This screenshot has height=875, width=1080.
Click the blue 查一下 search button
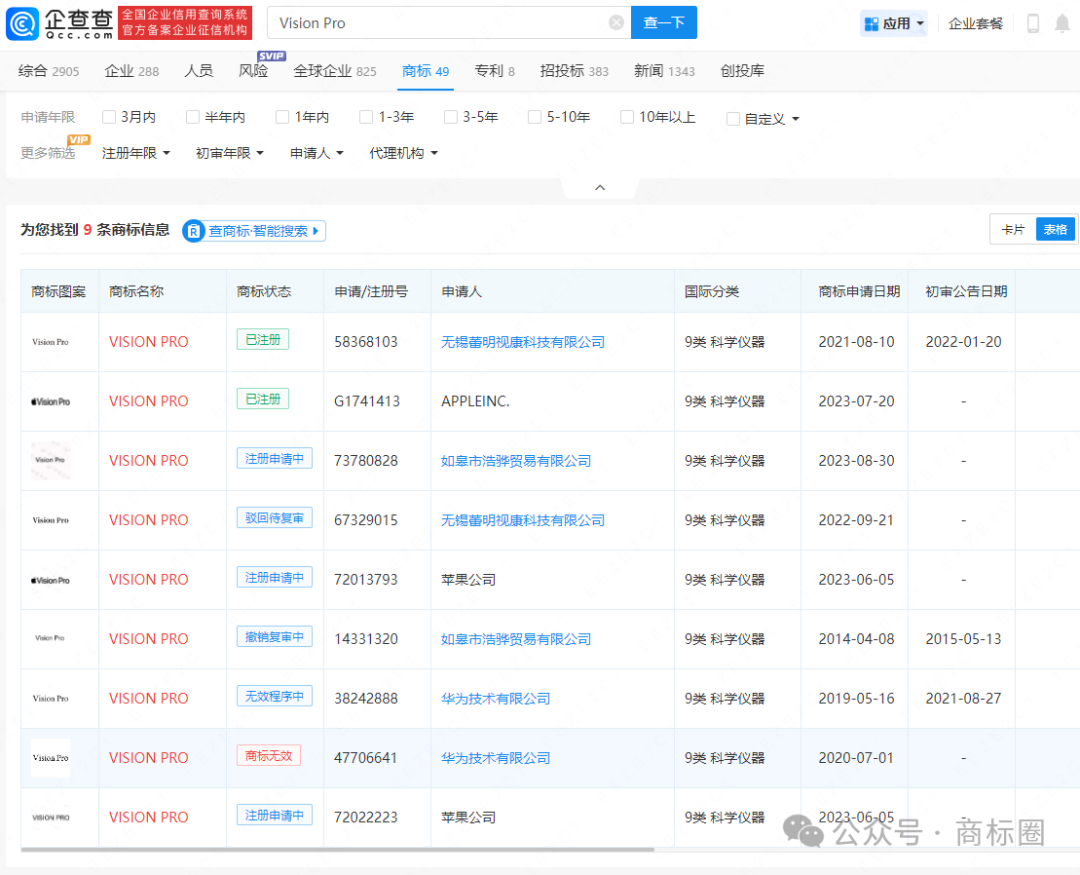663,22
